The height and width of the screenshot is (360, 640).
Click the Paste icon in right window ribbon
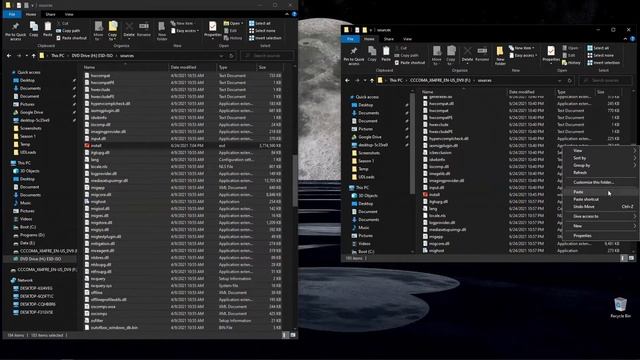point(386,54)
